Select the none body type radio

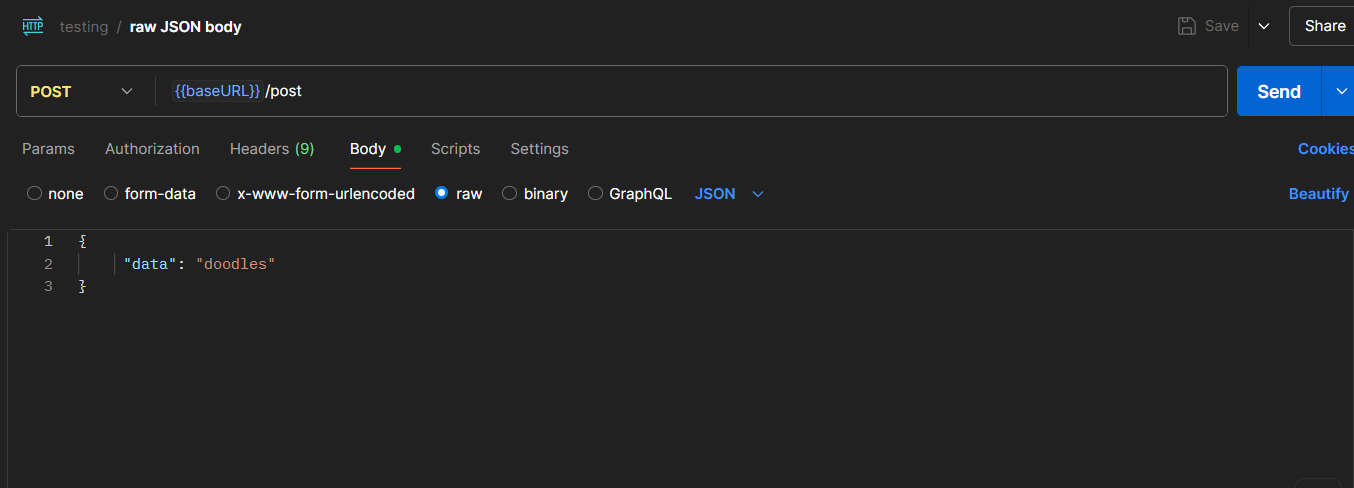tap(35, 194)
